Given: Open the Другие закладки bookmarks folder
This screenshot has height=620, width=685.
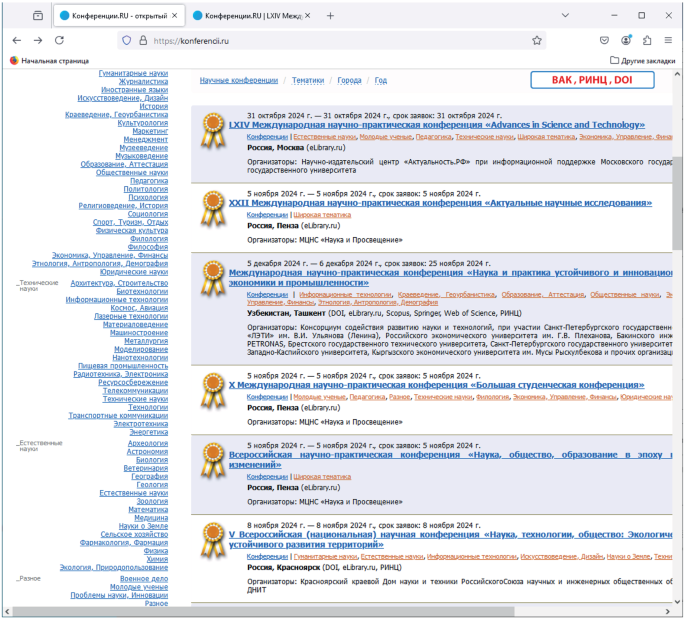Looking at the screenshot, I should 641,60.
